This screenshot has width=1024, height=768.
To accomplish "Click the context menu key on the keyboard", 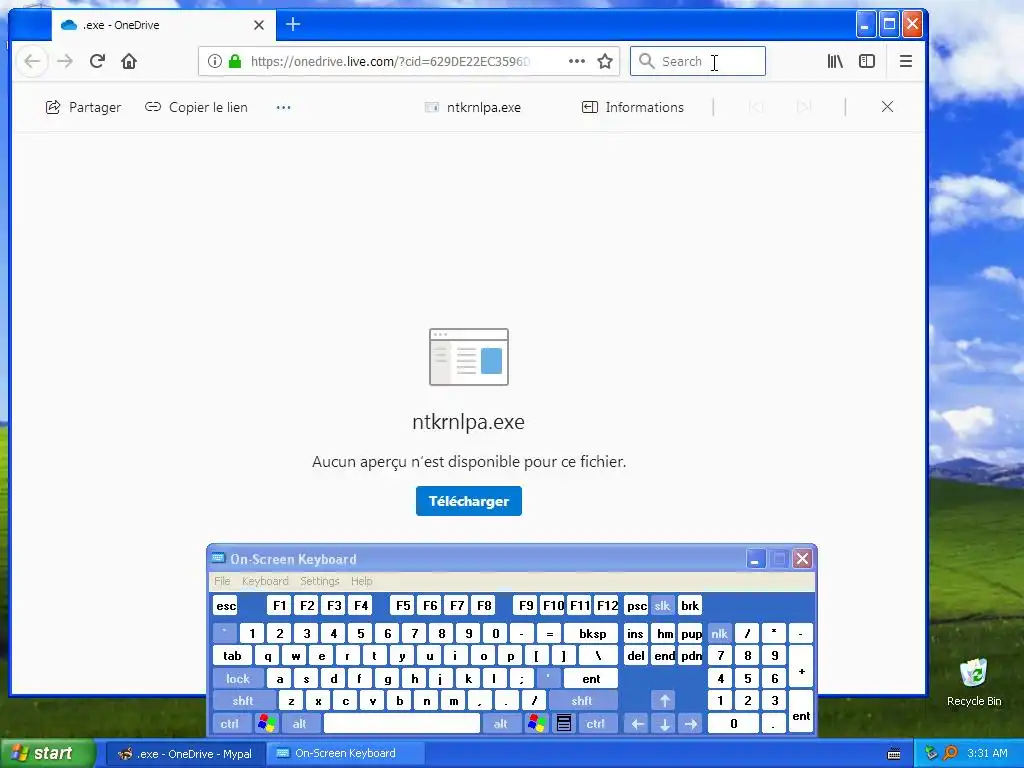I will click(564, 724).
